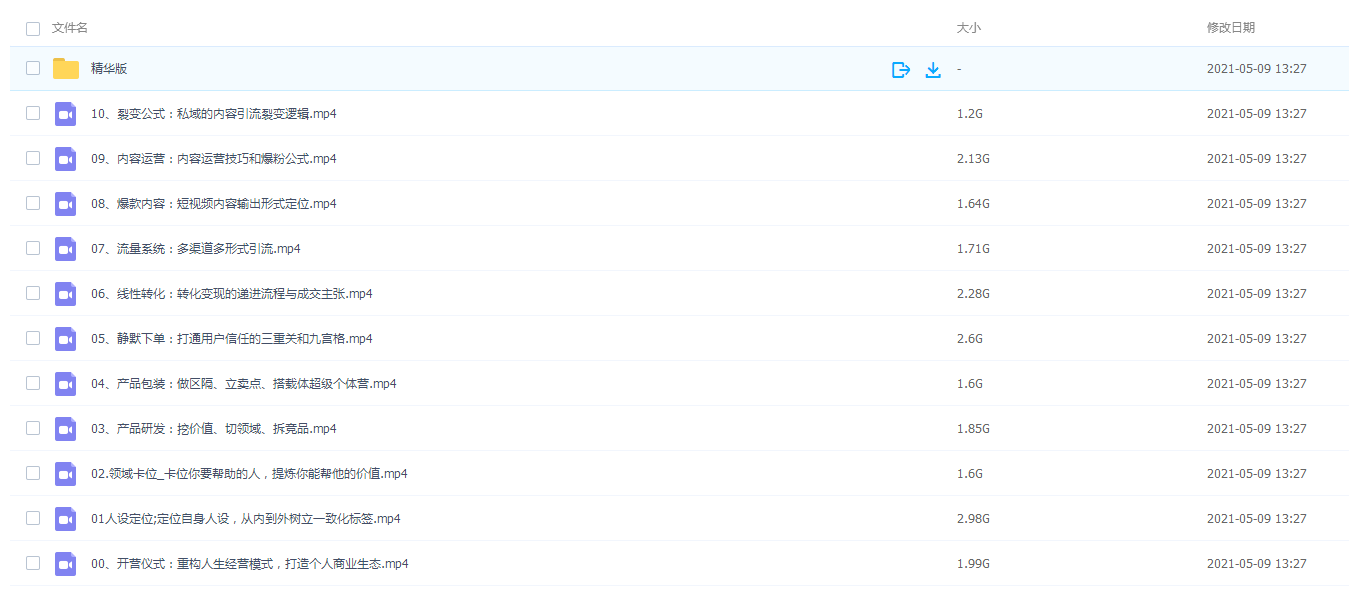Check the box for 03、产品研发 file
1349x594 pixels.
[33, 428]
